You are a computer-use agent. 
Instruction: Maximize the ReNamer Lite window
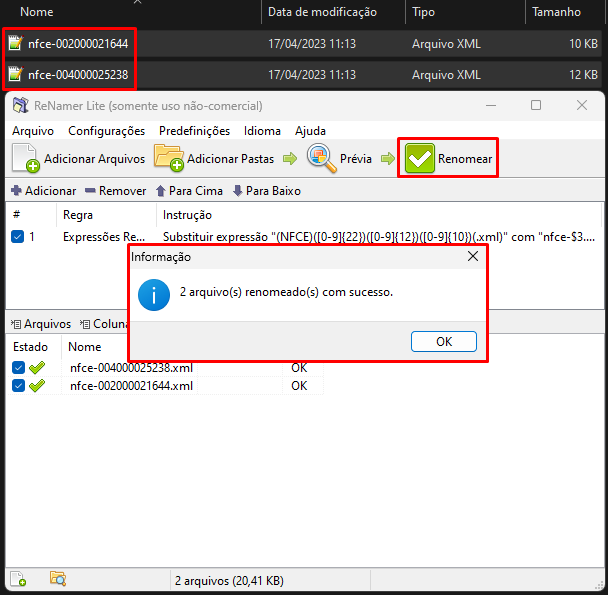click(x=536, y=105)
